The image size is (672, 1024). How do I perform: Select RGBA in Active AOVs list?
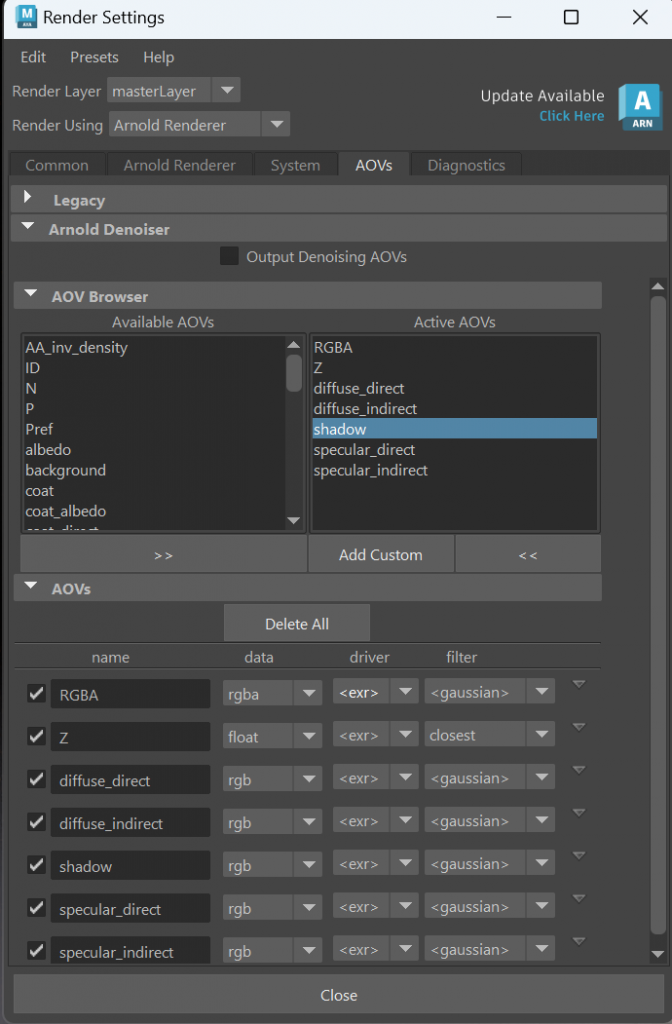(x=454, y=347)
